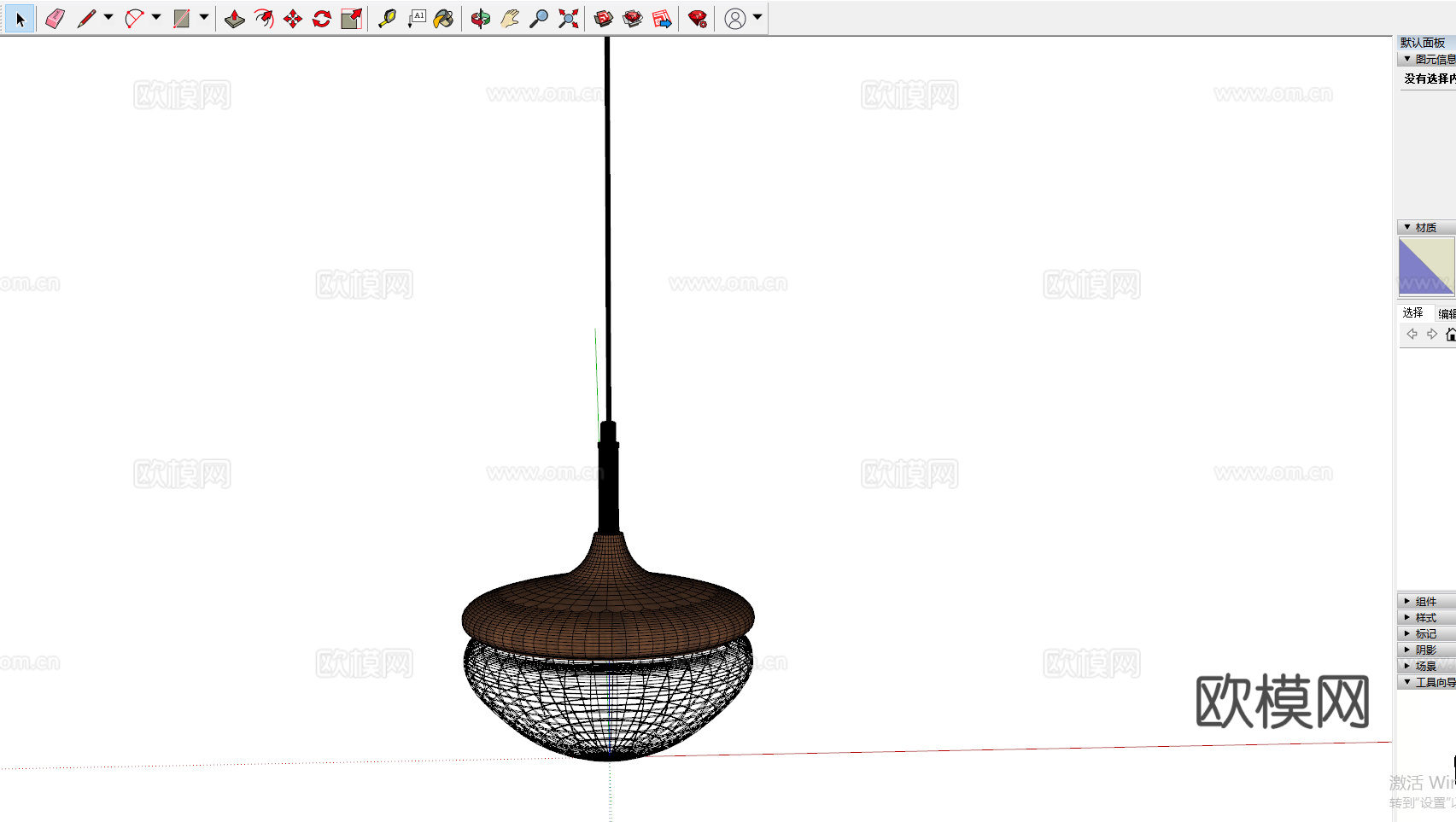Expand the 阴影 panel section

pyautogui.click(x=1425, y=650)
